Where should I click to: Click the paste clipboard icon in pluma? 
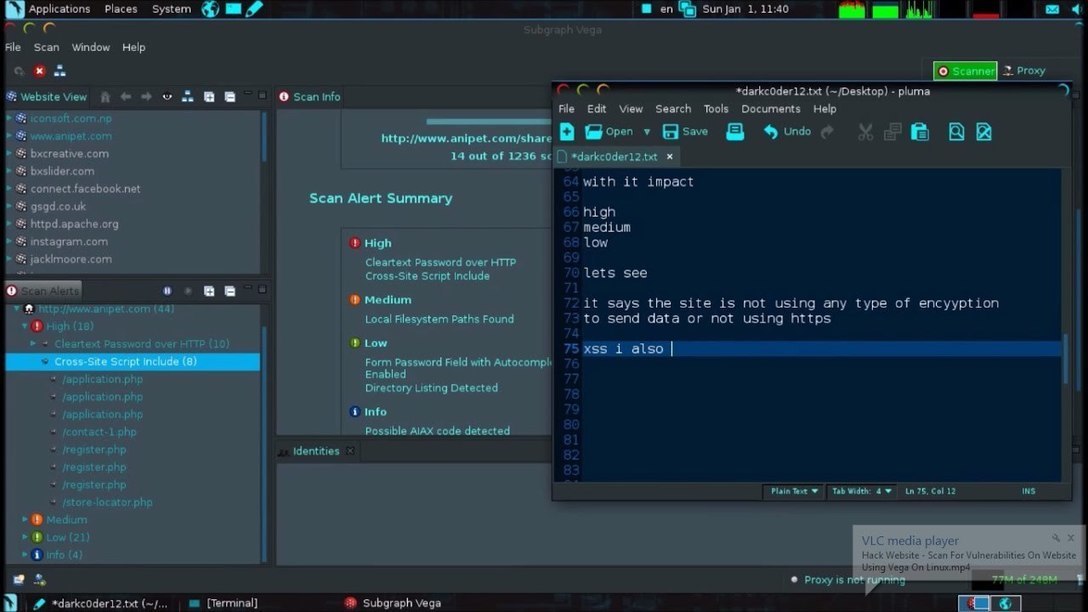click(x=919, y=131)
